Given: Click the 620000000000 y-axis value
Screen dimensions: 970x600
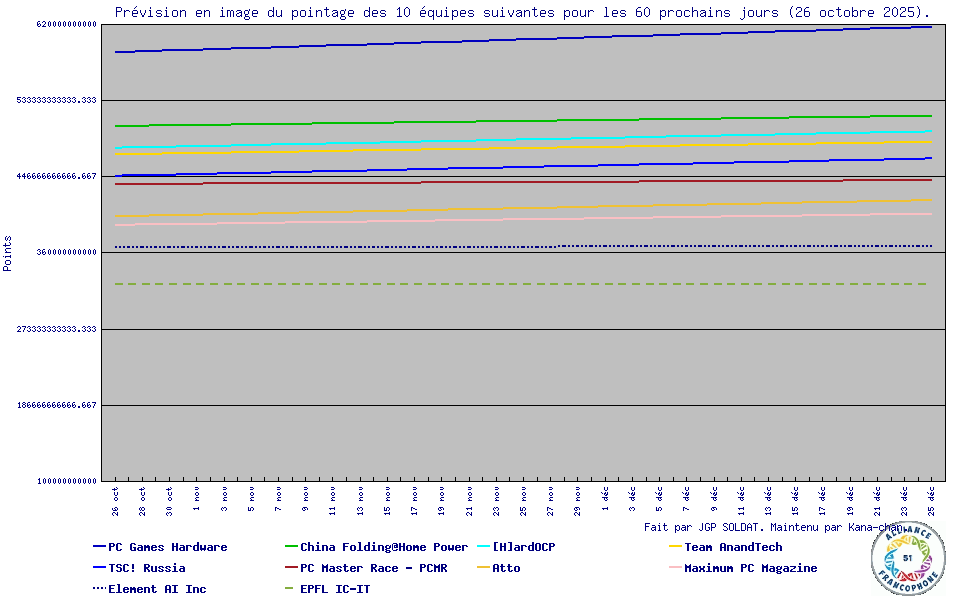Looking at the screenshot, I should tap(66, 24).
